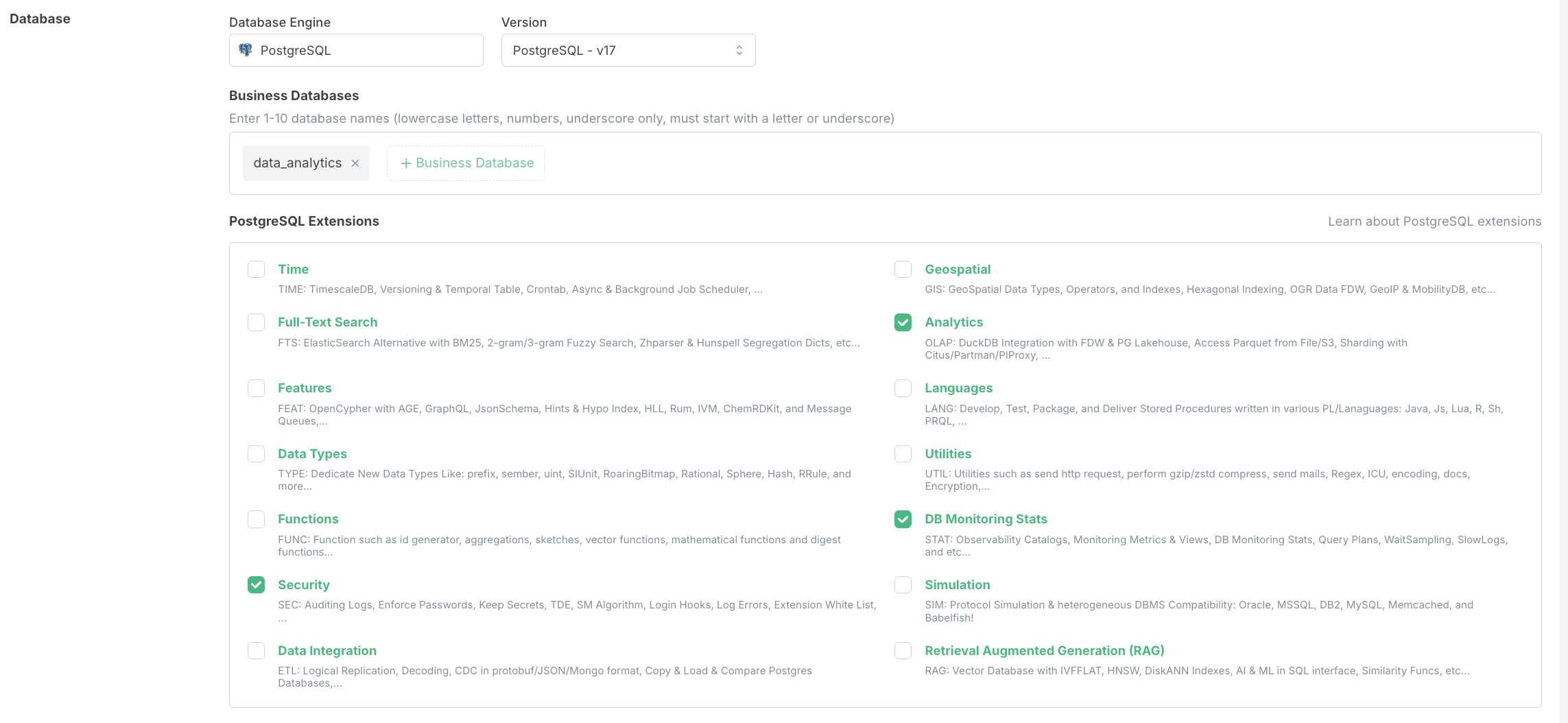Click the data_analytics tag text
1568x723 pixels.
298,163
